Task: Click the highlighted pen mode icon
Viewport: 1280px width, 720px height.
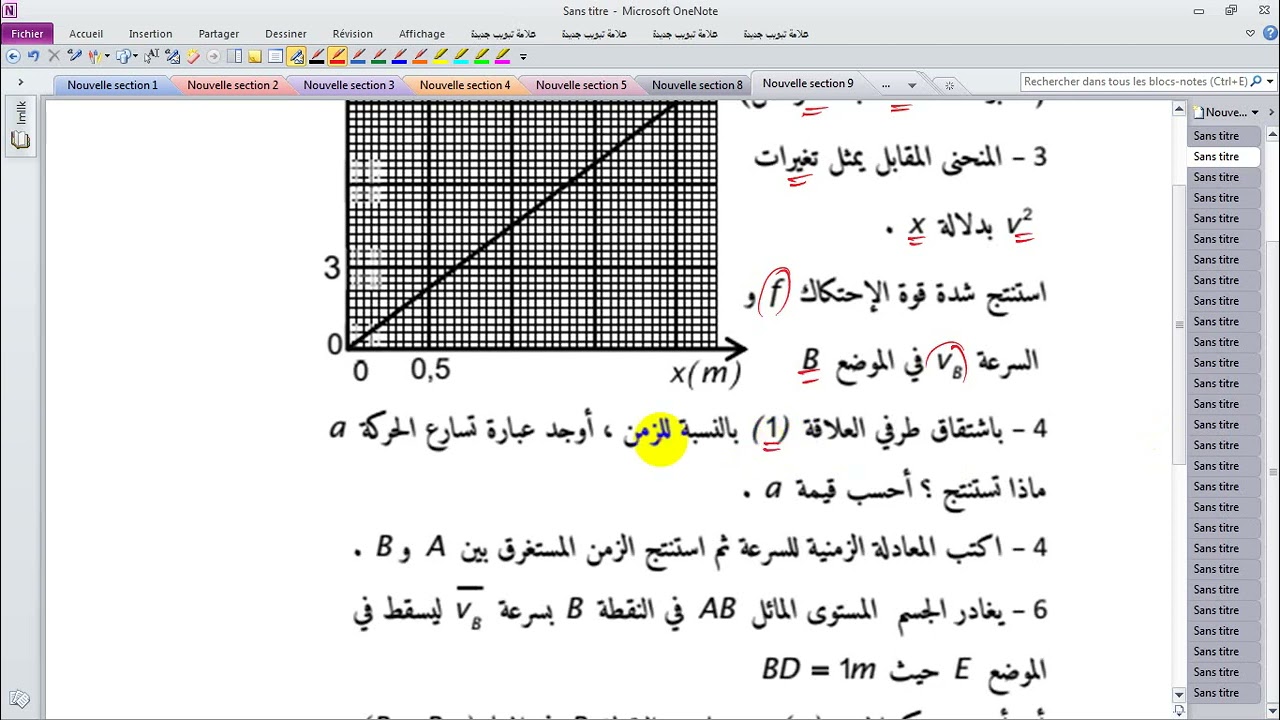Action: pos(296,57)
